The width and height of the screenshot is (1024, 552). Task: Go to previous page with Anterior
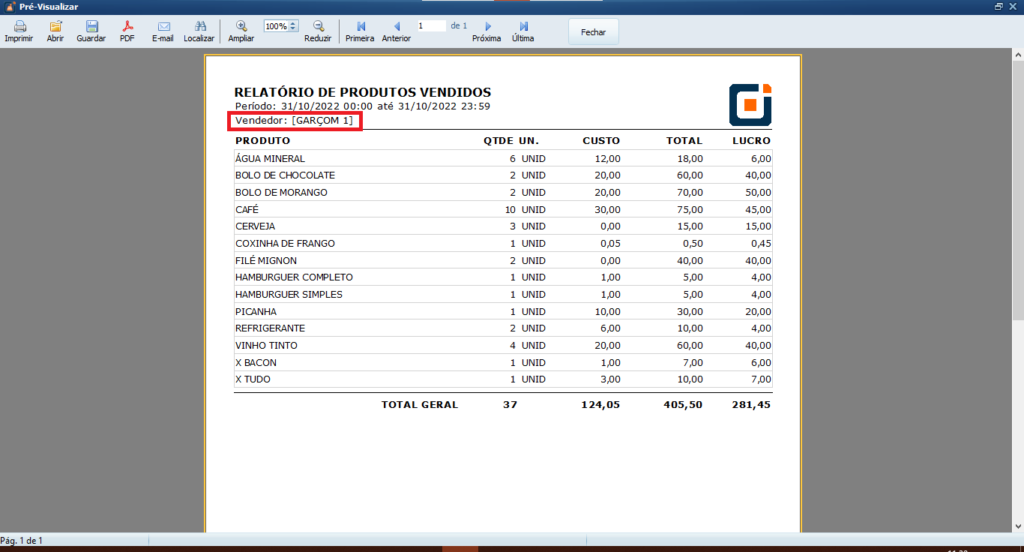pyautogui.click(x=396, y=28)
